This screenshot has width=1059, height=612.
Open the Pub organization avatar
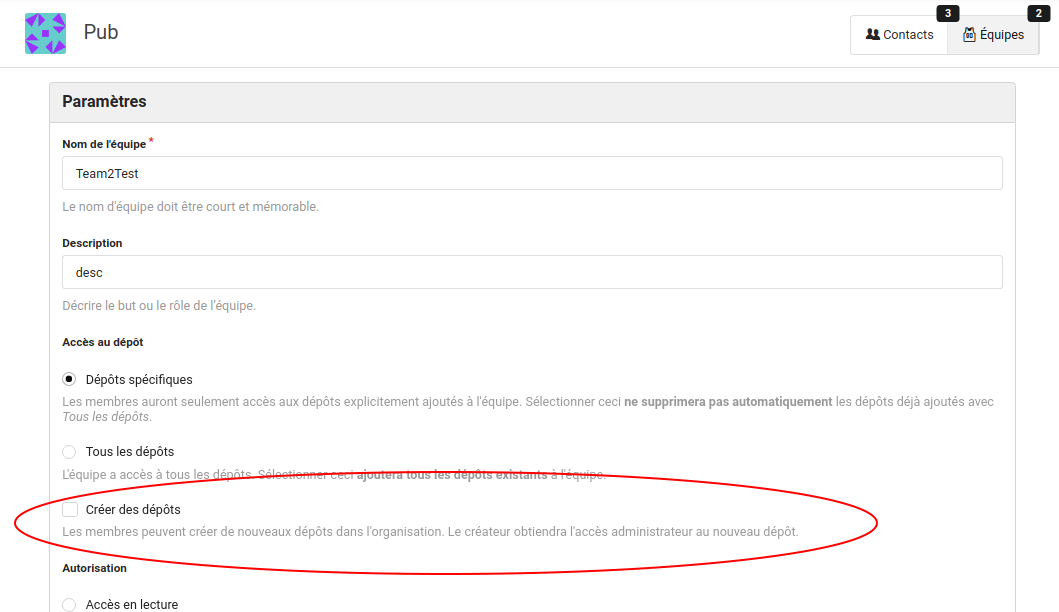coord(45,33)
